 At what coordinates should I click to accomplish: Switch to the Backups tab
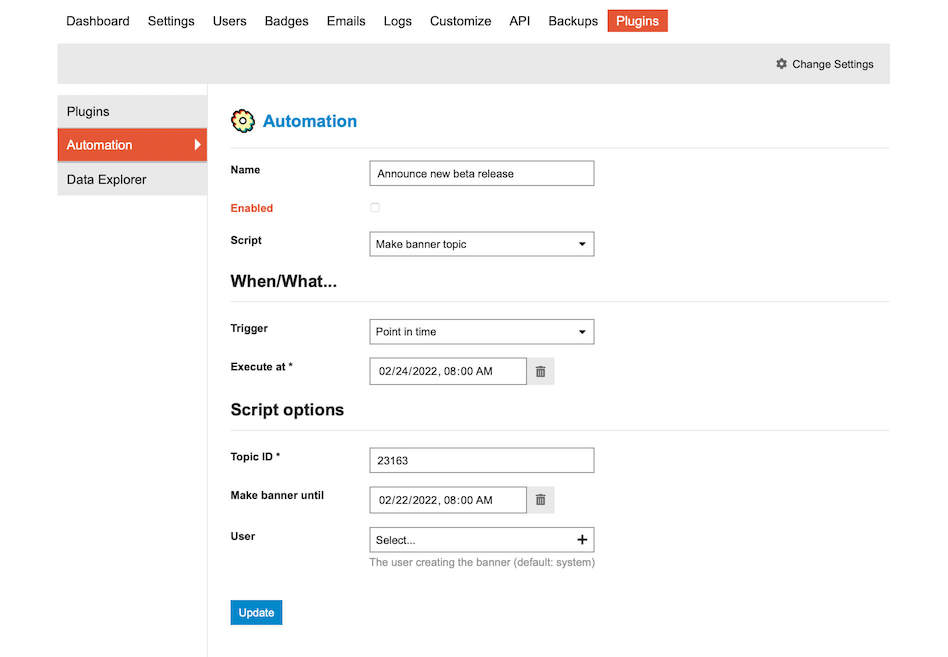pyautogui.click(x=572, y=20)
